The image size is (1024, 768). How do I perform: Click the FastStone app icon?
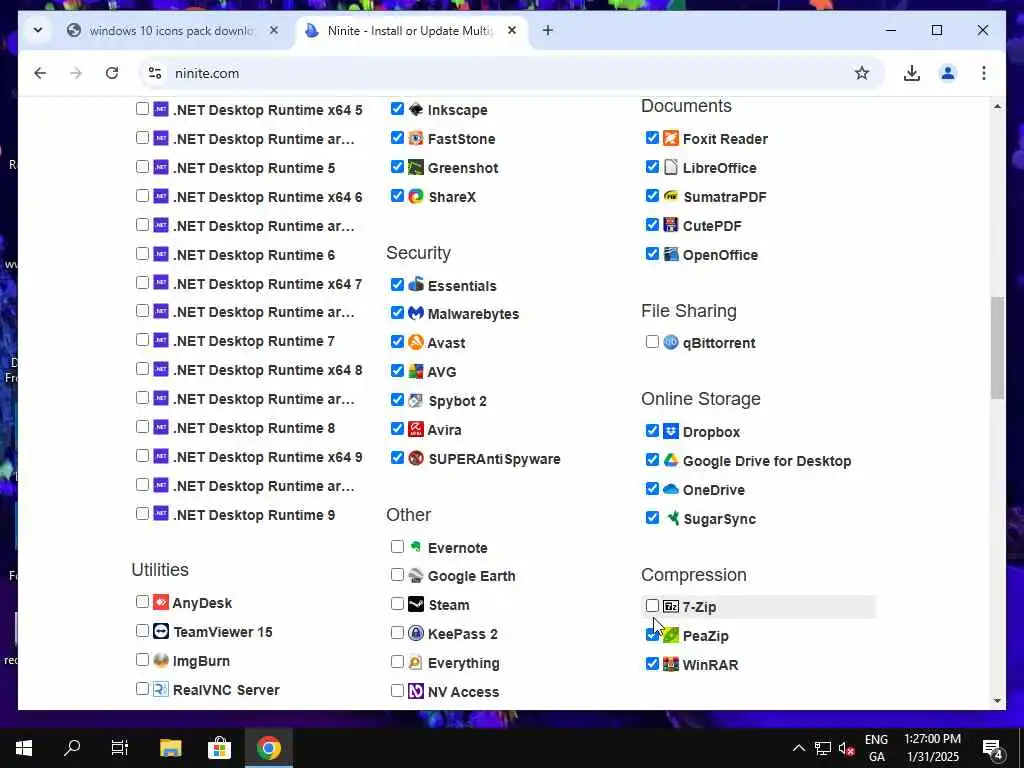416,138
